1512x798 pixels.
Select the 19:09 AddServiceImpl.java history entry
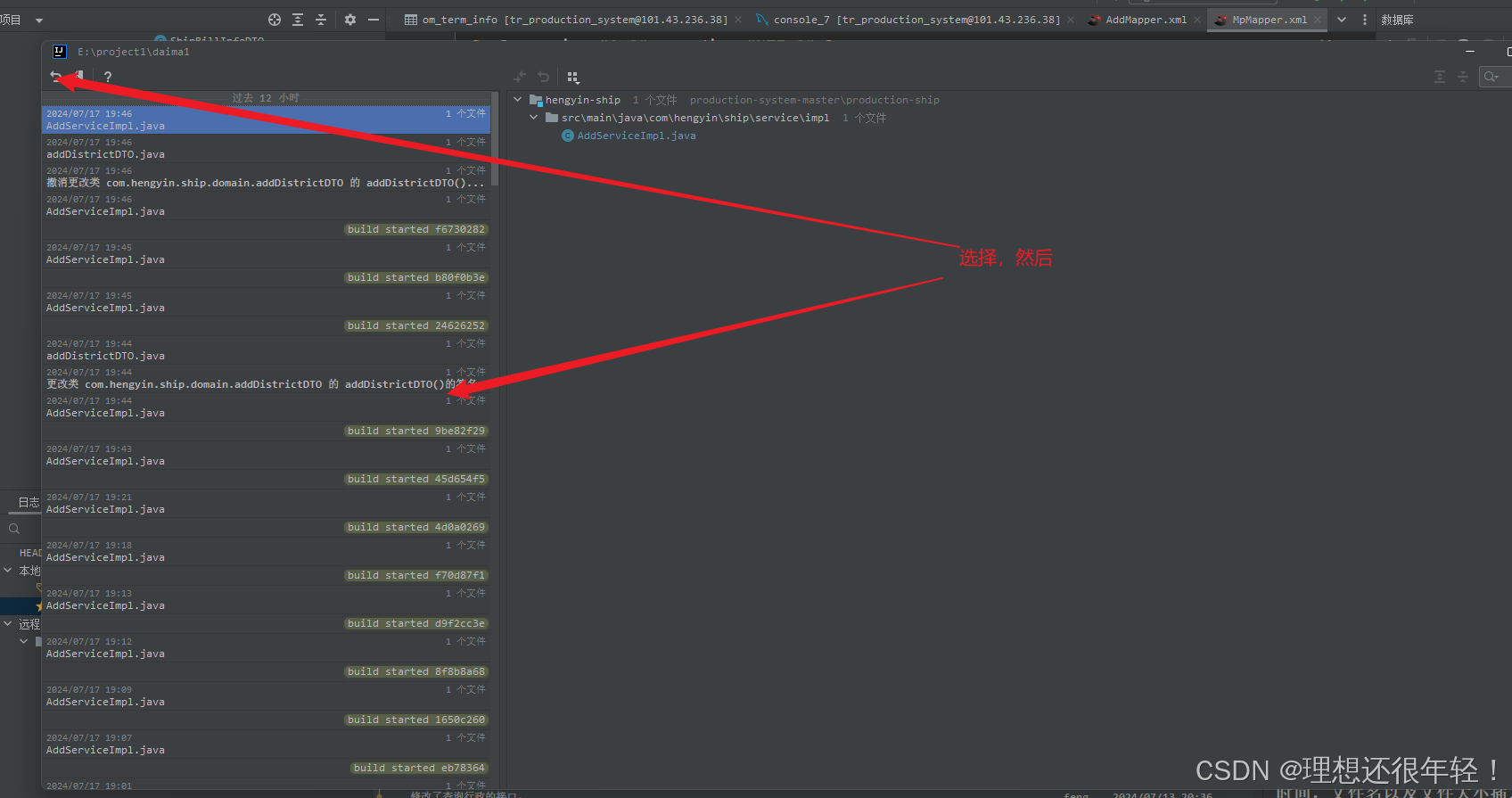[266, 695]
